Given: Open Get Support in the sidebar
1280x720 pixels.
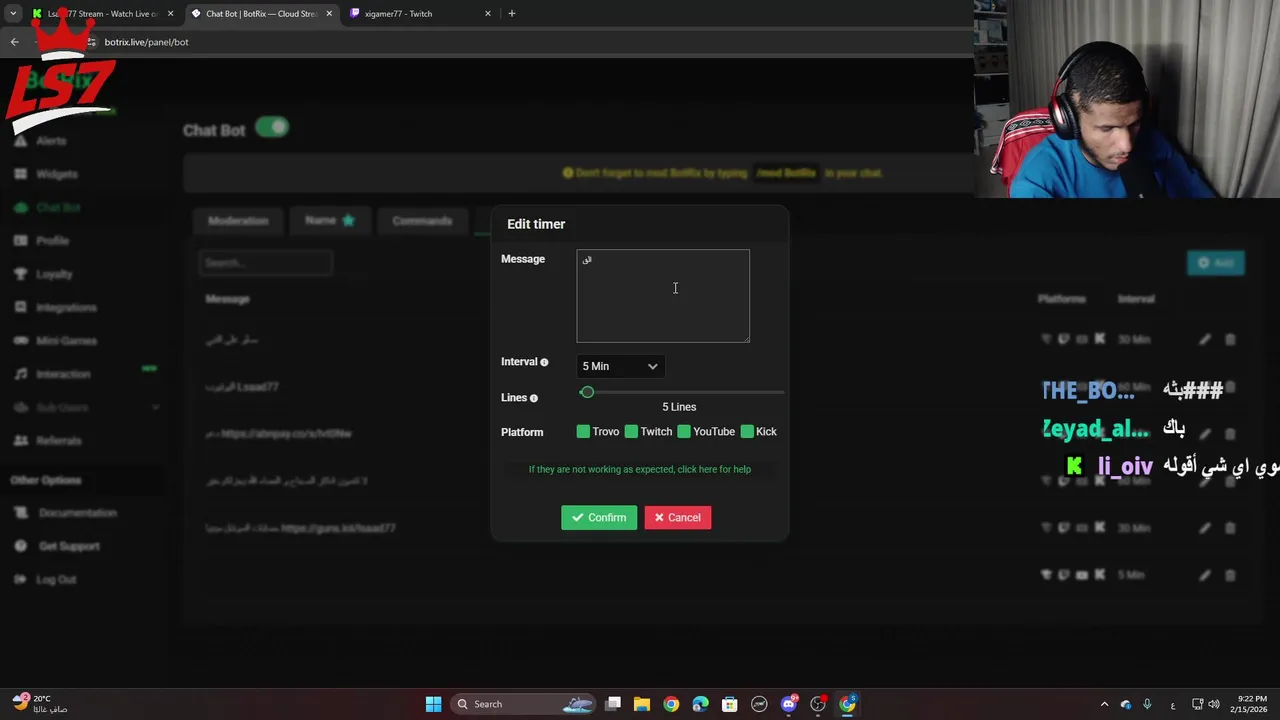Looking at the screenshot, I should pos(69,546).
